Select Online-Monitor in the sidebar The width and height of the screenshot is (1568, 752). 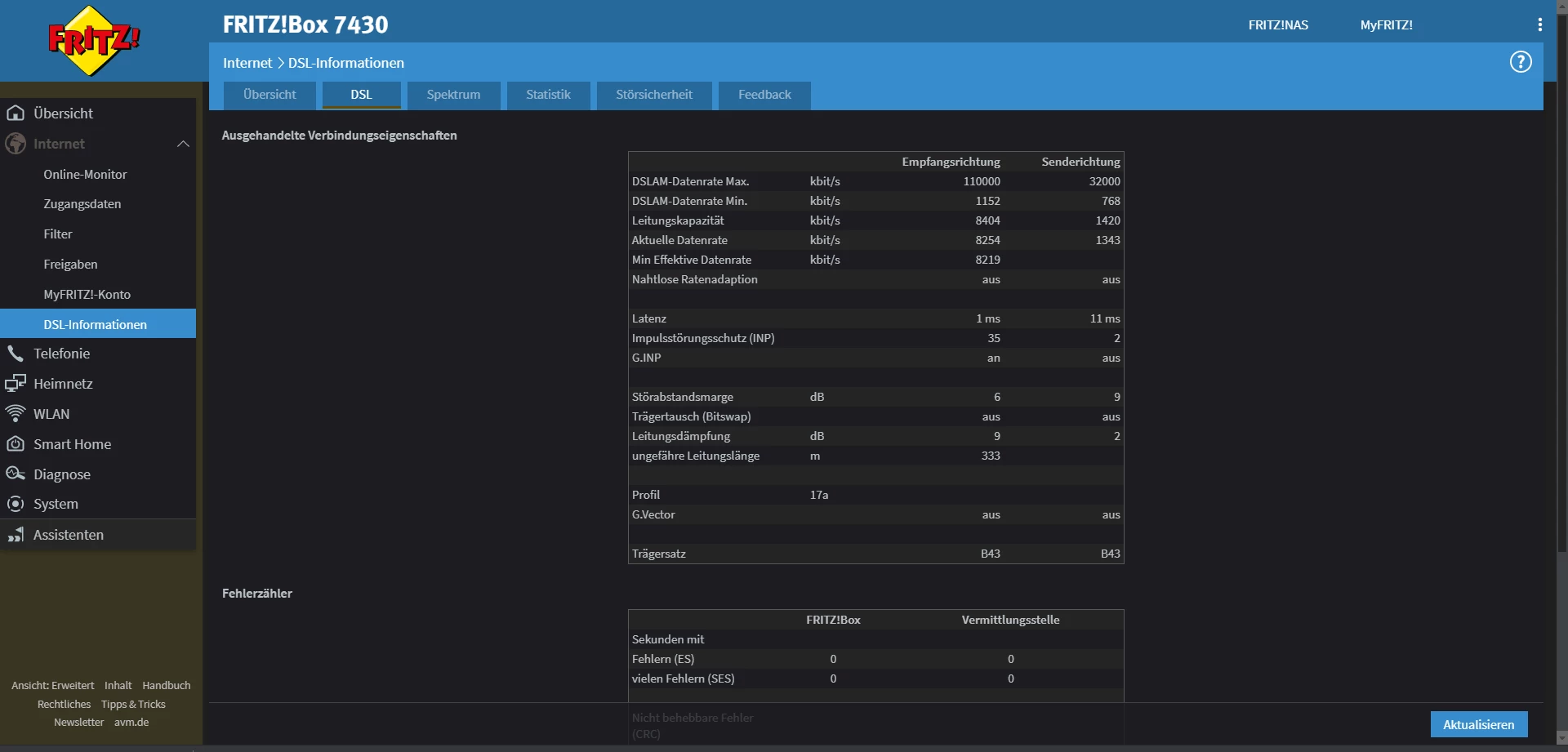[85, 175]
